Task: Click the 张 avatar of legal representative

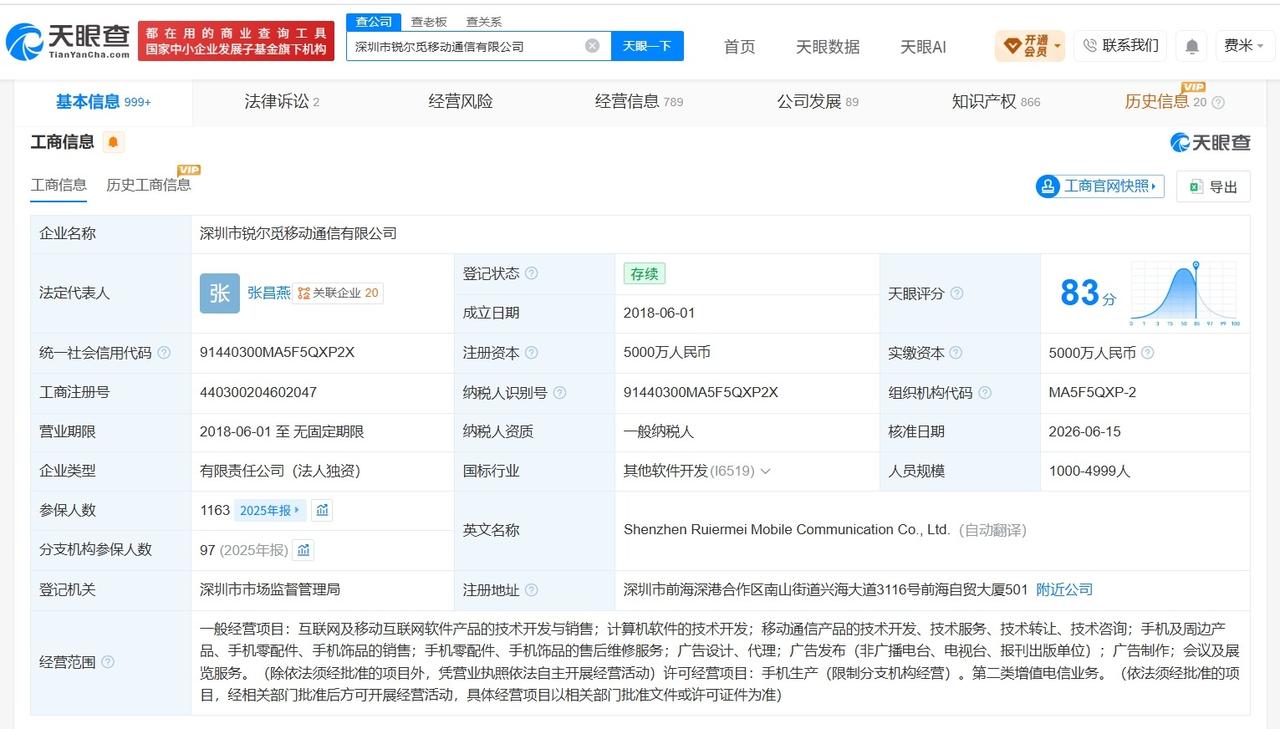Action: 220,293
